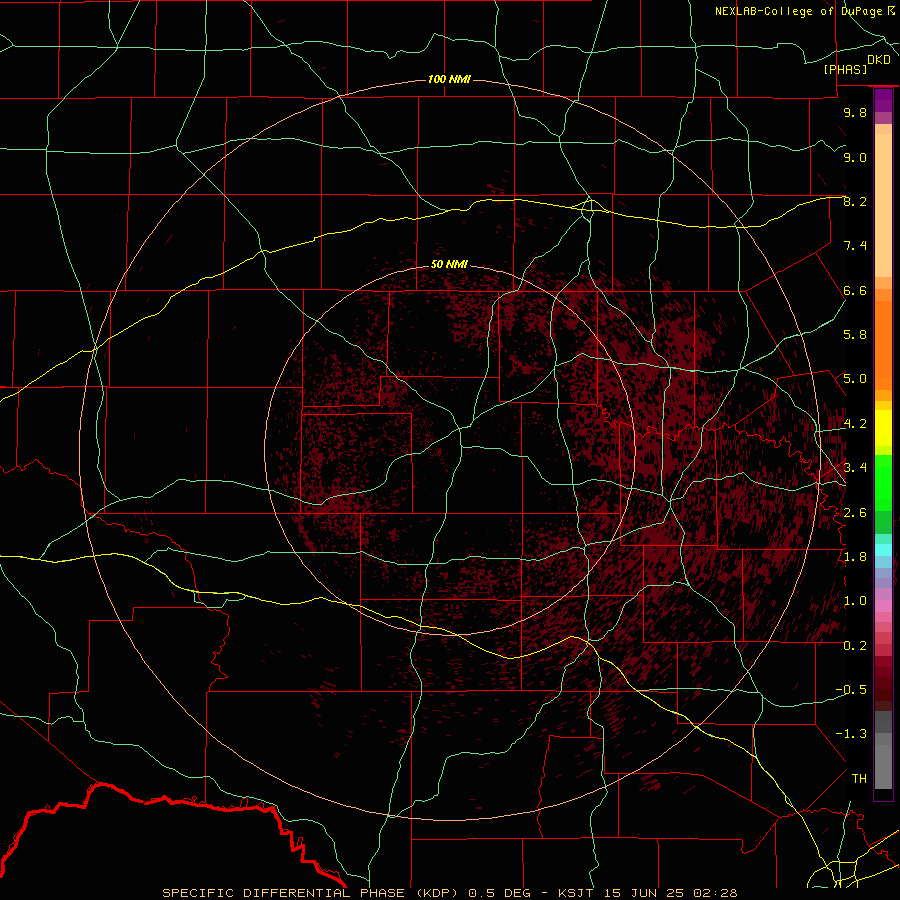
Task: Click the pink band of the color scale
Action: click(883, 606)
